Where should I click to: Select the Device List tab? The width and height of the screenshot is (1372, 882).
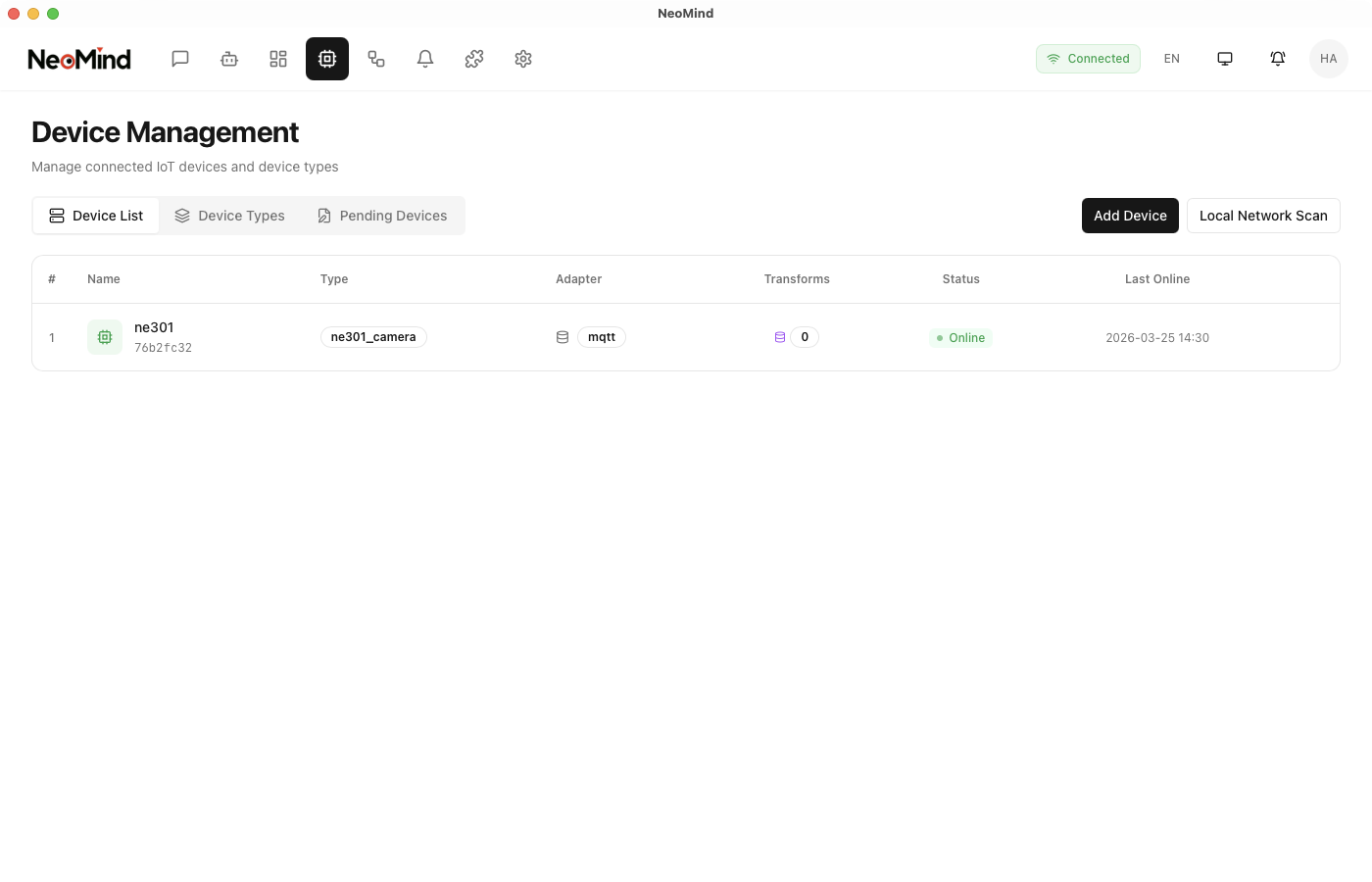96,216
